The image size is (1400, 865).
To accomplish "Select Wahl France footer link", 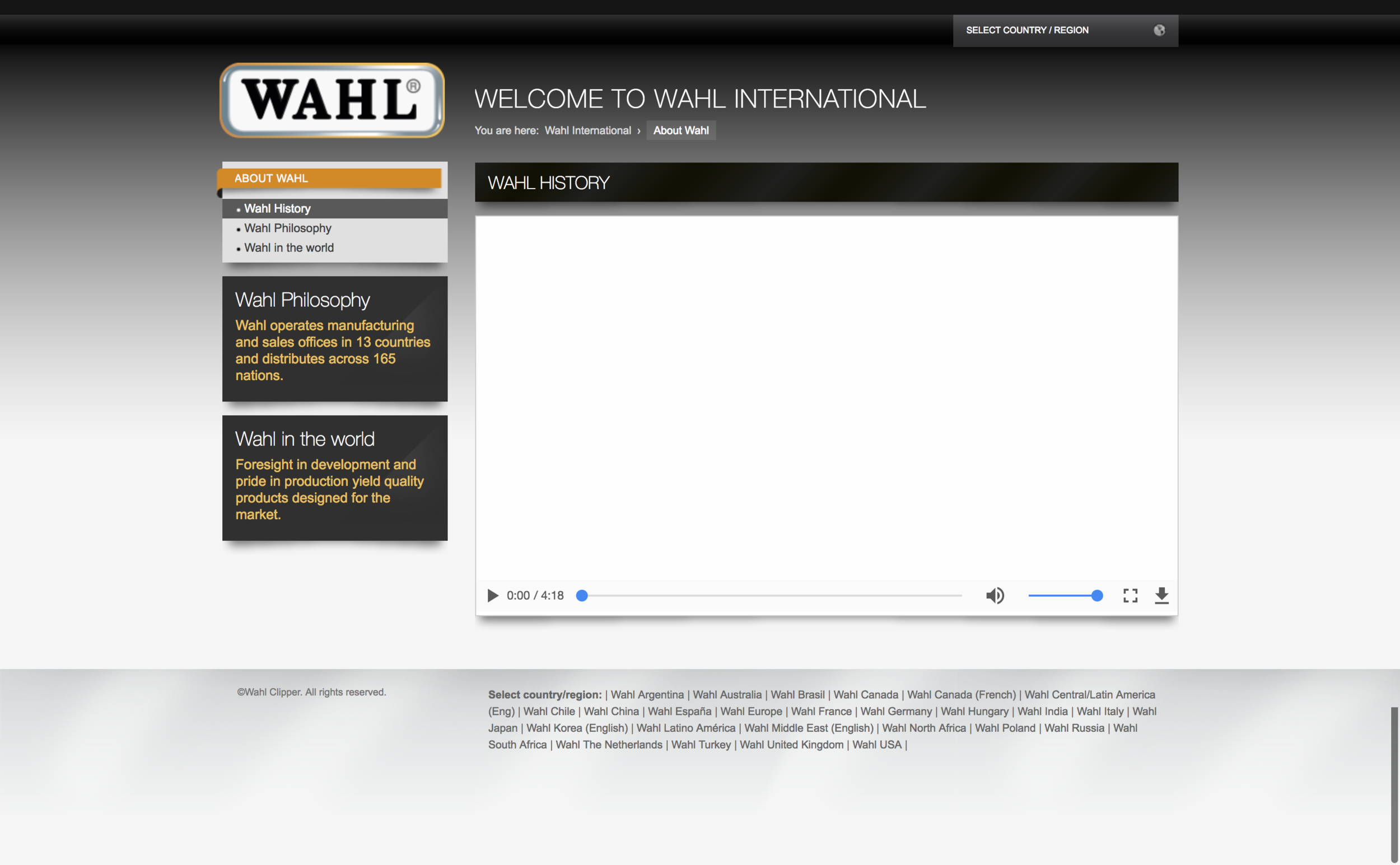I will click(x=821, y=711).
